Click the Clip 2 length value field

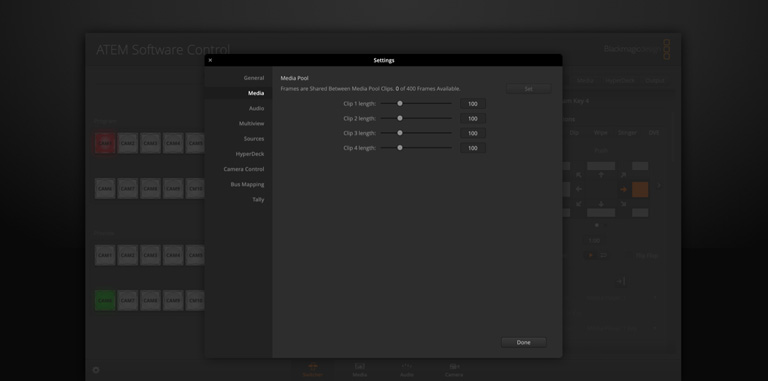tap(473, 119)
